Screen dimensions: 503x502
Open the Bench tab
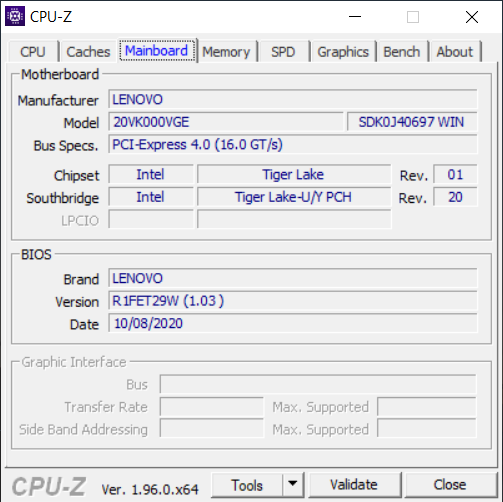pos(402,52)
